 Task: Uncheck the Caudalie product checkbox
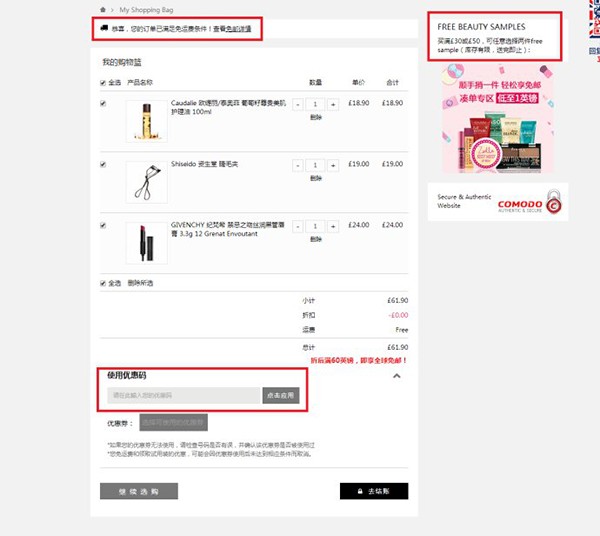coord(103,103)
